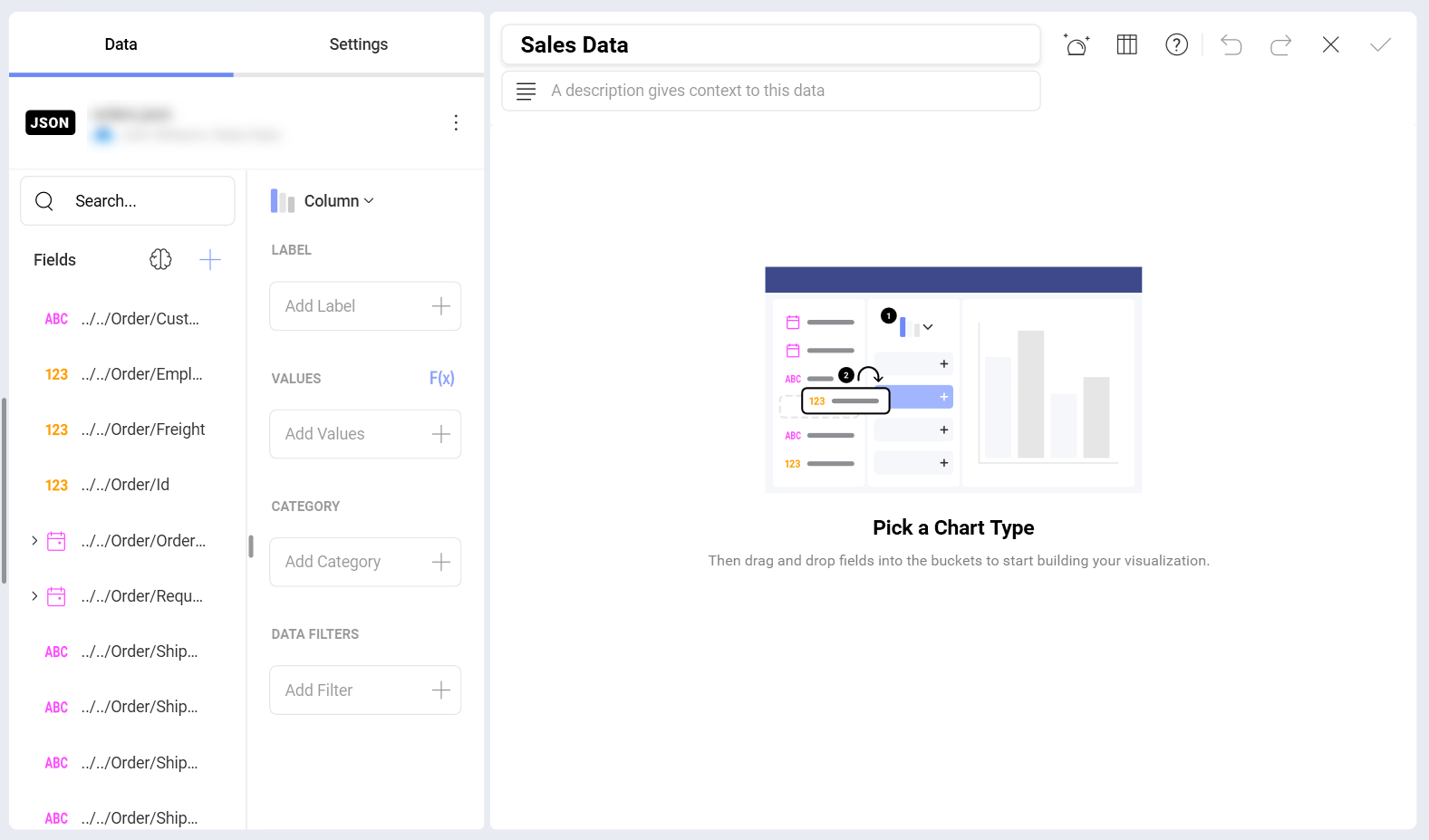The height and width of the screenshot is (840, 1429).
Task: Click ABC type icon of Order/Cust... field
Action: click(x=56, y=319)
